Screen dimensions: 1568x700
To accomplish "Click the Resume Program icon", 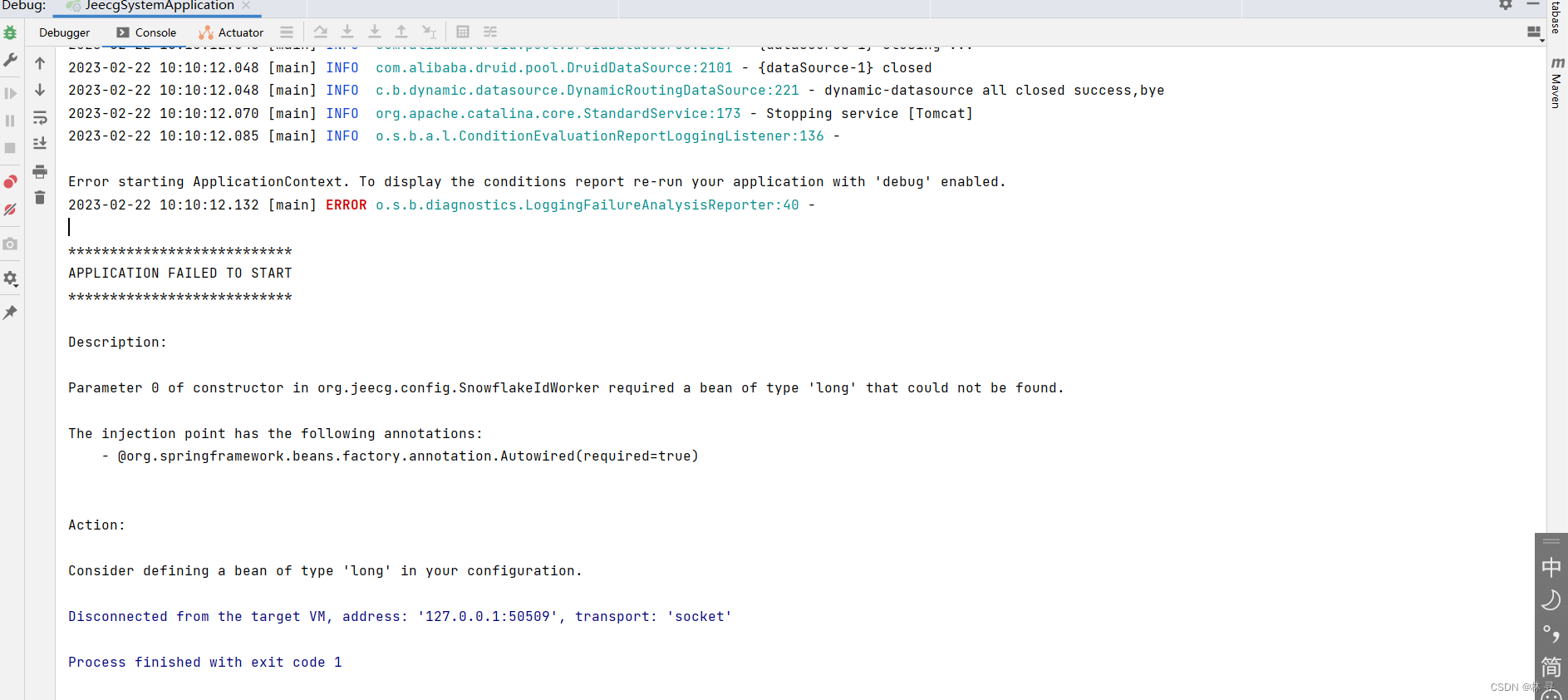I will (x=10, y=93).
